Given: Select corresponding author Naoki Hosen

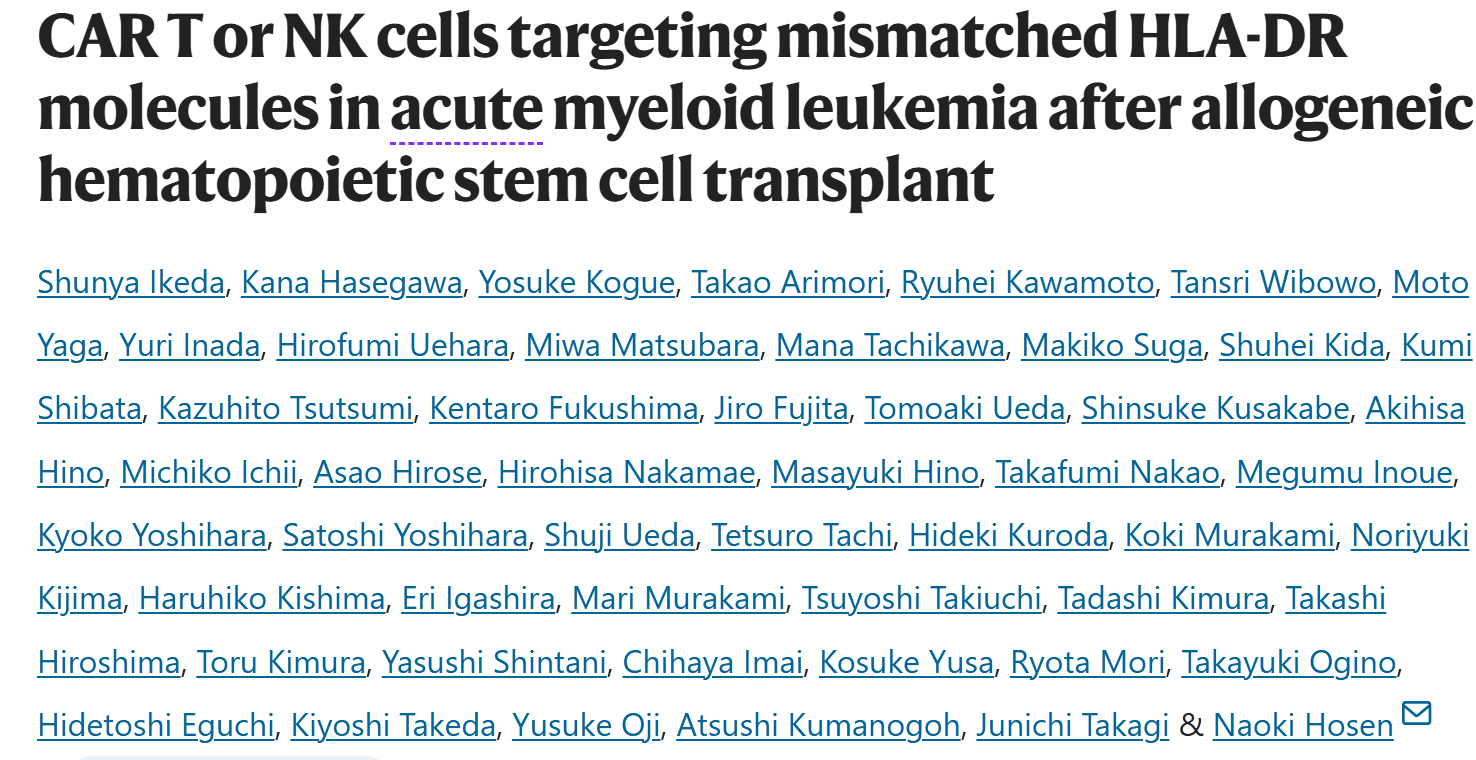Looking at the screenshot, I should (1303, 725).
